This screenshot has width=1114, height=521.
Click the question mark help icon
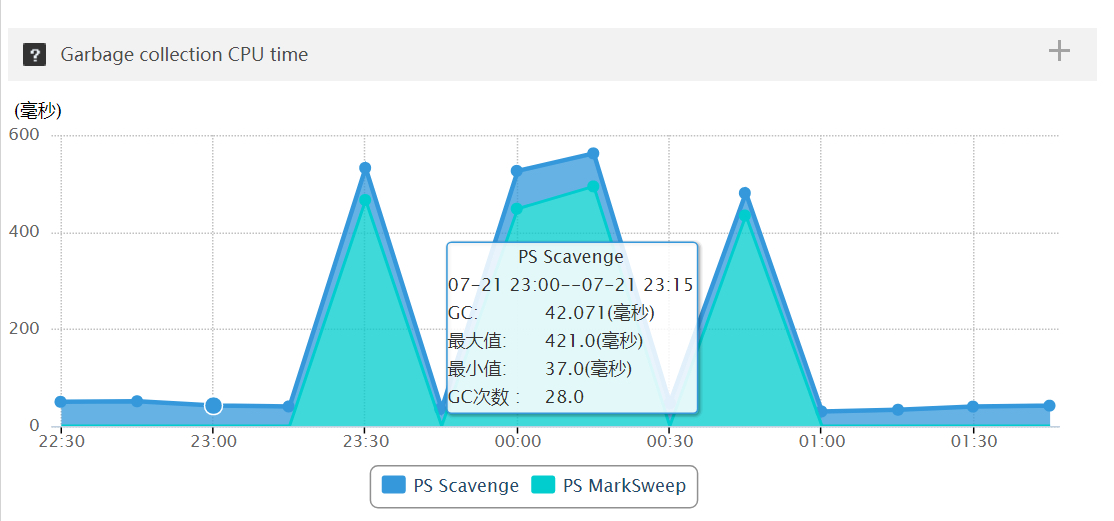35,55
